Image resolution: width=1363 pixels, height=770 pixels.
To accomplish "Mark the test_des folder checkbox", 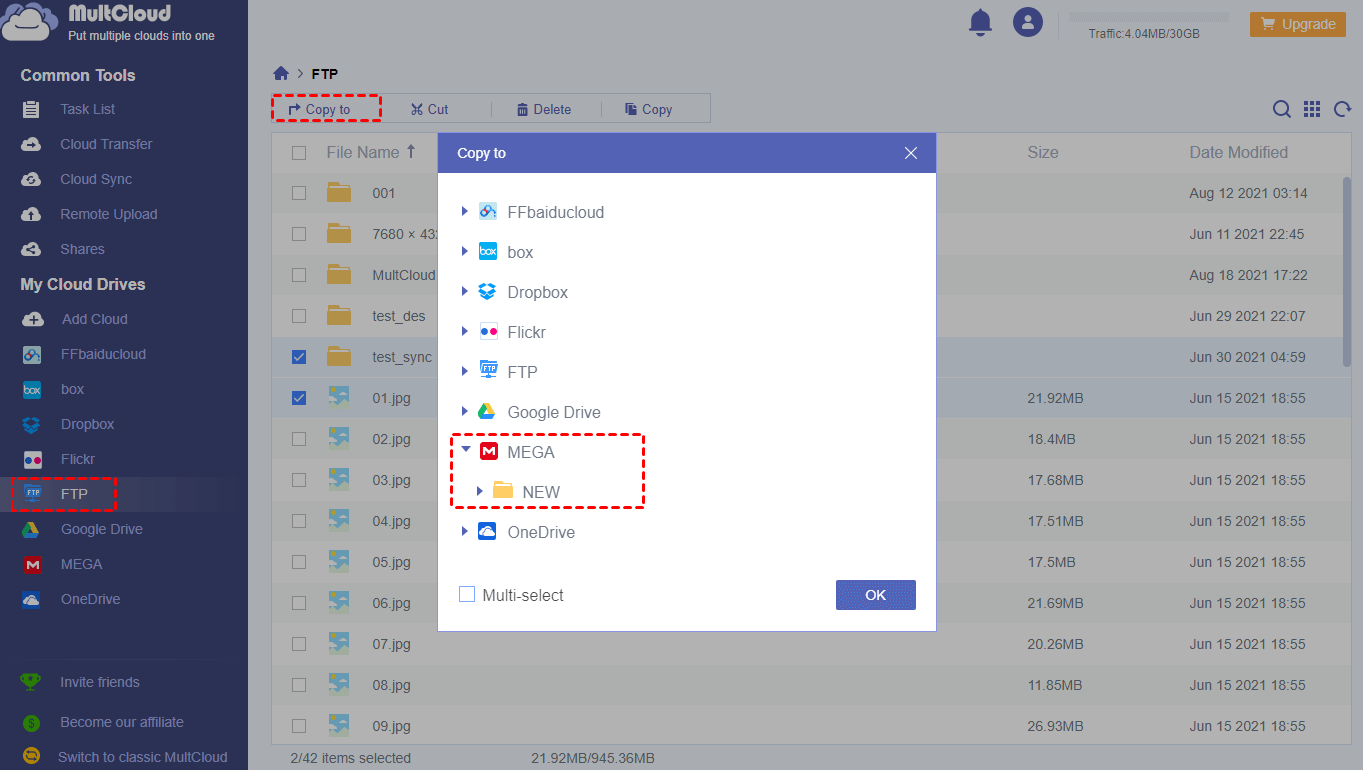I will pyautogui.click(x=299, y=316).
